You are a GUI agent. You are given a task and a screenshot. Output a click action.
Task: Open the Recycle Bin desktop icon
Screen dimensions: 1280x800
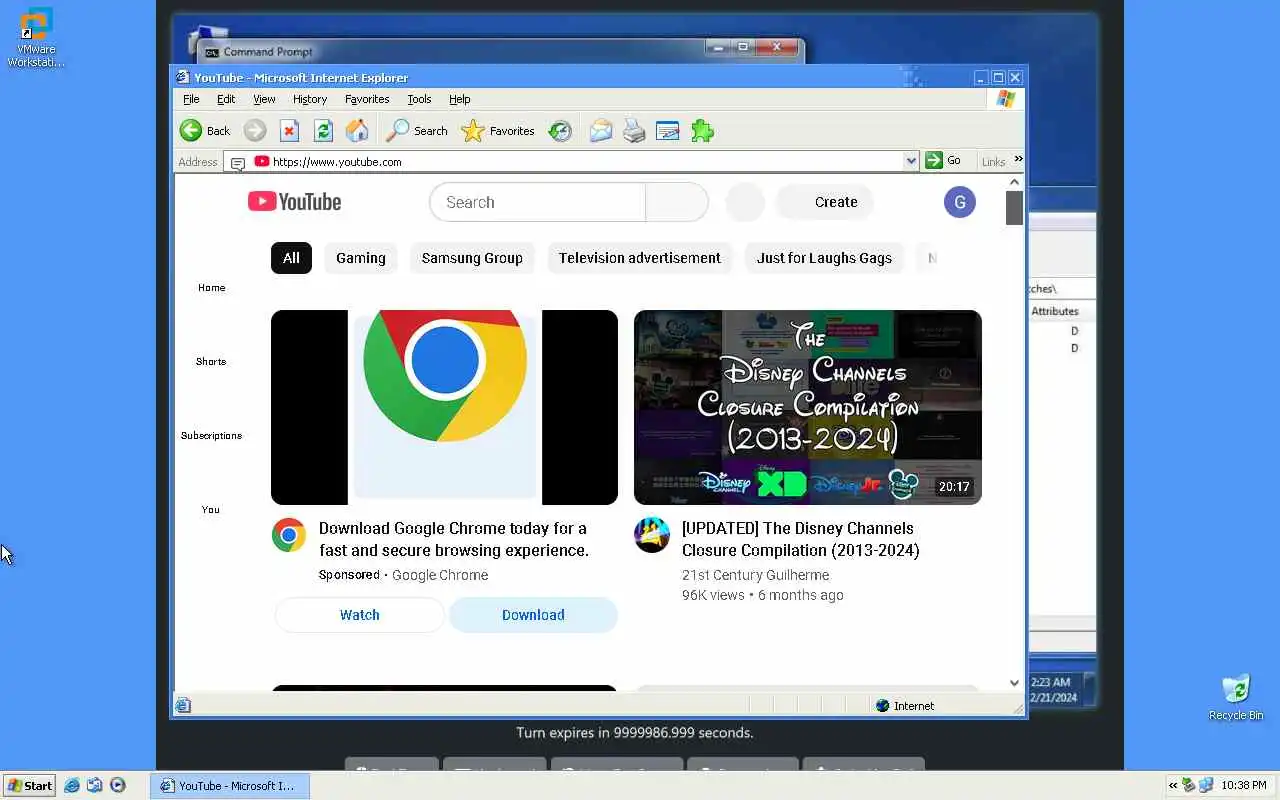click(1236, 697)
